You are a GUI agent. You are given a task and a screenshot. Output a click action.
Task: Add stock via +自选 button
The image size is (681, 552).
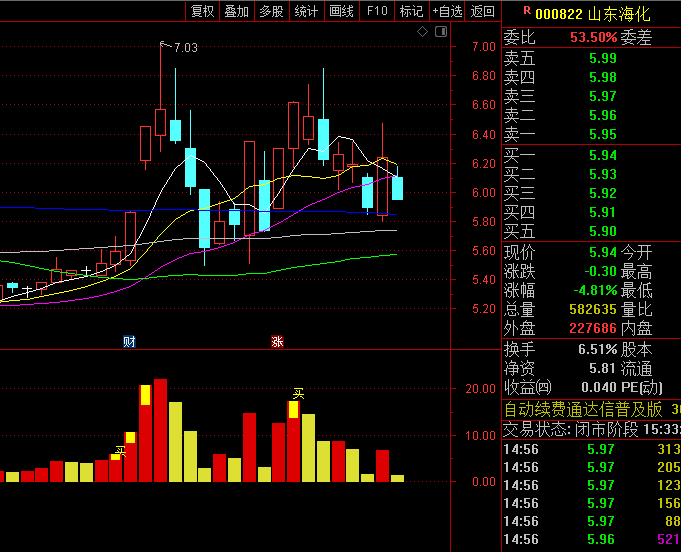pyautogui.click(x=447, y=11)
